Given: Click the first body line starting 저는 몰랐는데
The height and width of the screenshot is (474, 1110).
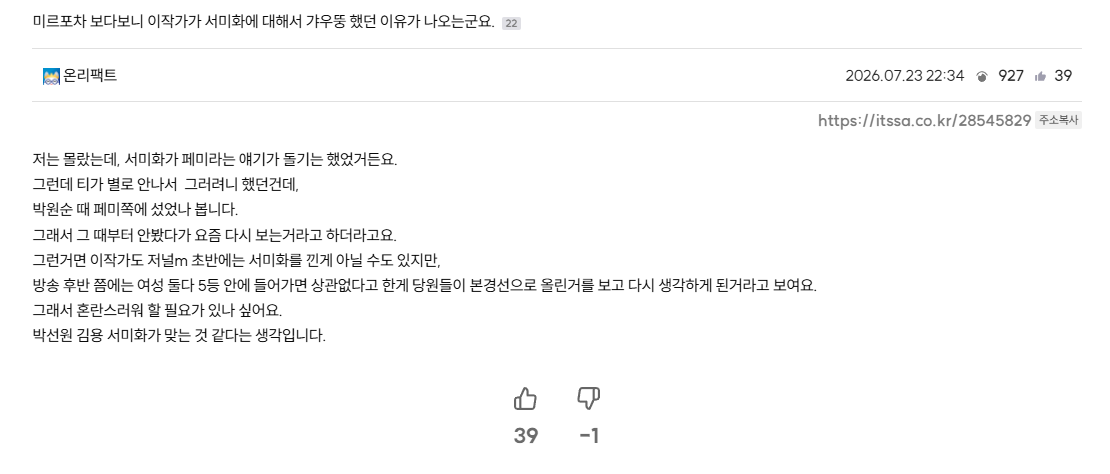Looking at the screenshot, I should click(215, 159).
